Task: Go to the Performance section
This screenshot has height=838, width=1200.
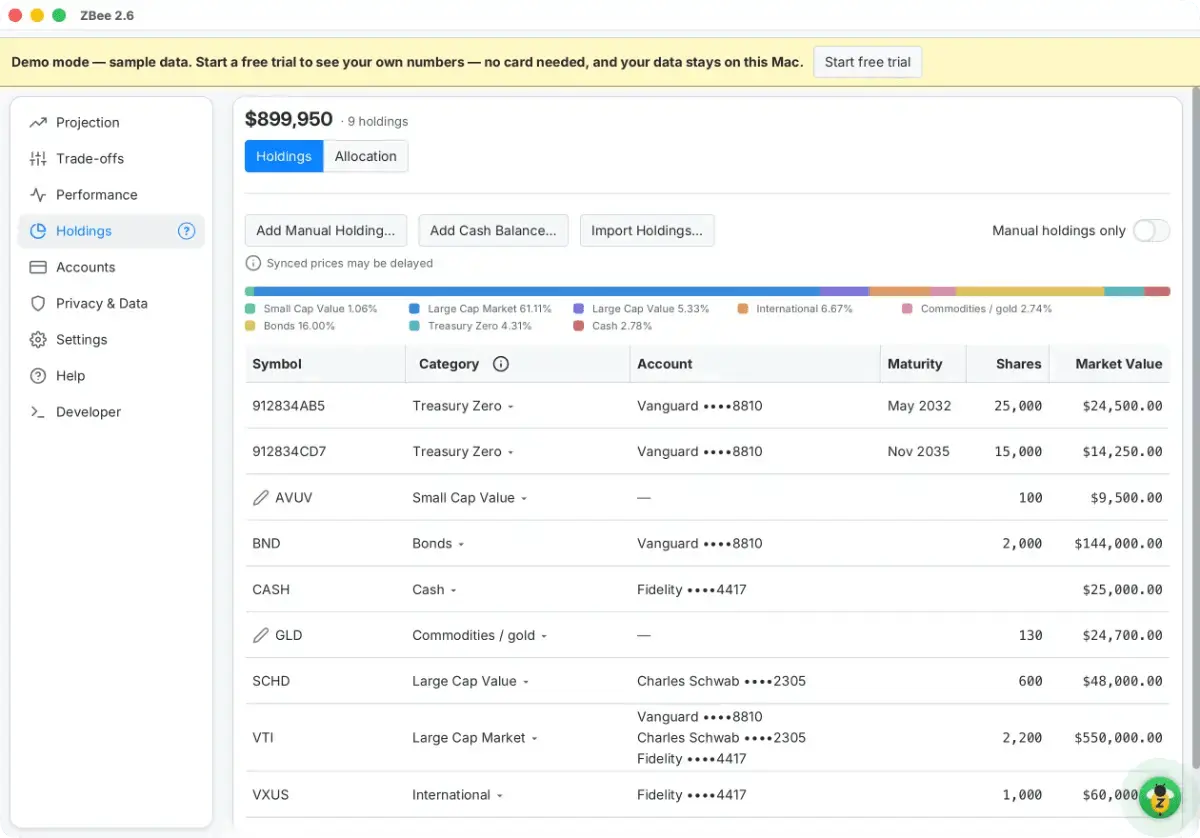Action: pyautogui.click(x=111, y=195)
